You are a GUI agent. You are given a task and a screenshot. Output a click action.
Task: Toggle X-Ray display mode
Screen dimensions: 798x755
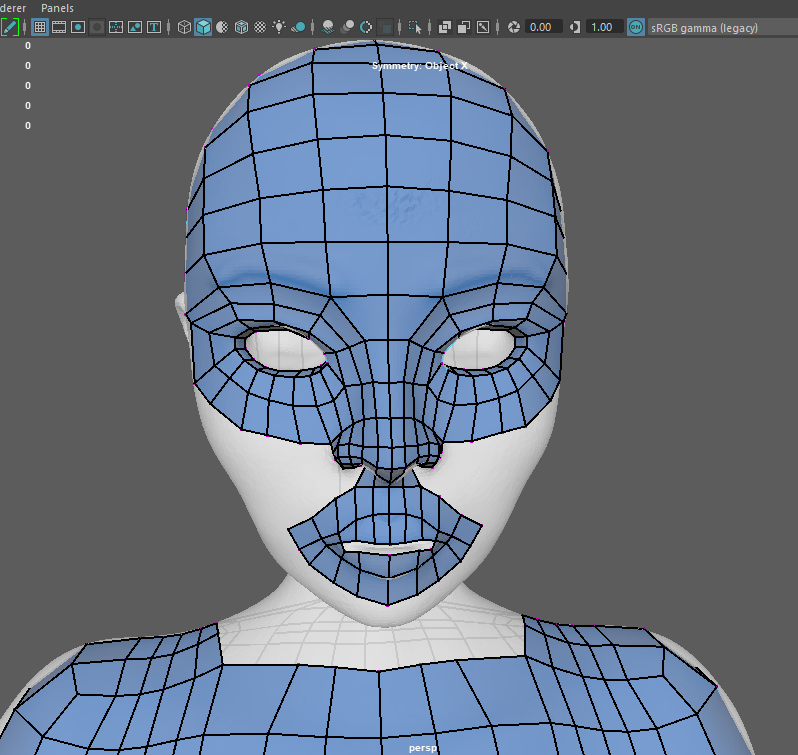pyautogui.click(x=445, y=27)
